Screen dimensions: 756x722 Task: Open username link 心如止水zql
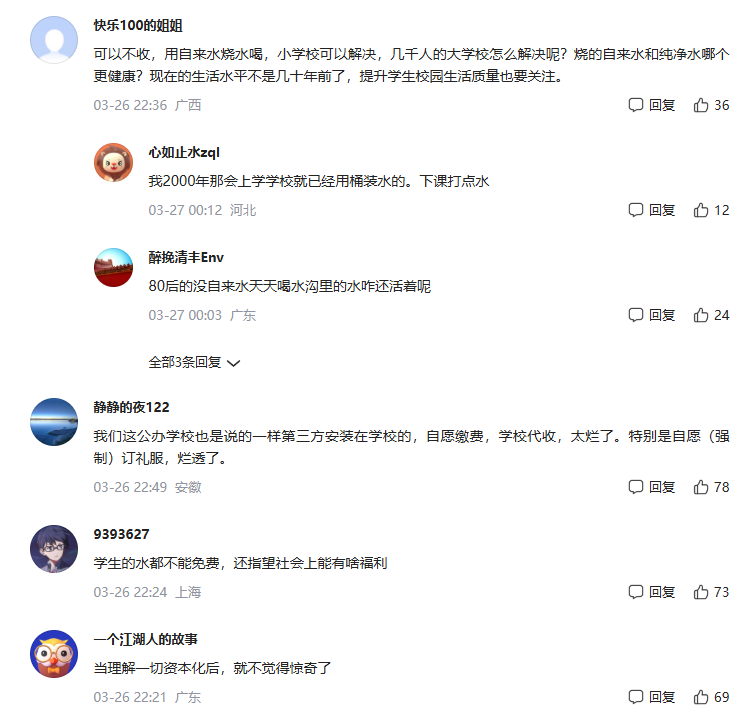[x=184, y=152]
